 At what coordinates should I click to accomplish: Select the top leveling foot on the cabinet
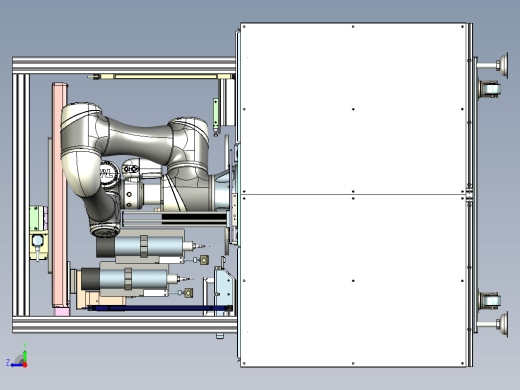(494, 65)
